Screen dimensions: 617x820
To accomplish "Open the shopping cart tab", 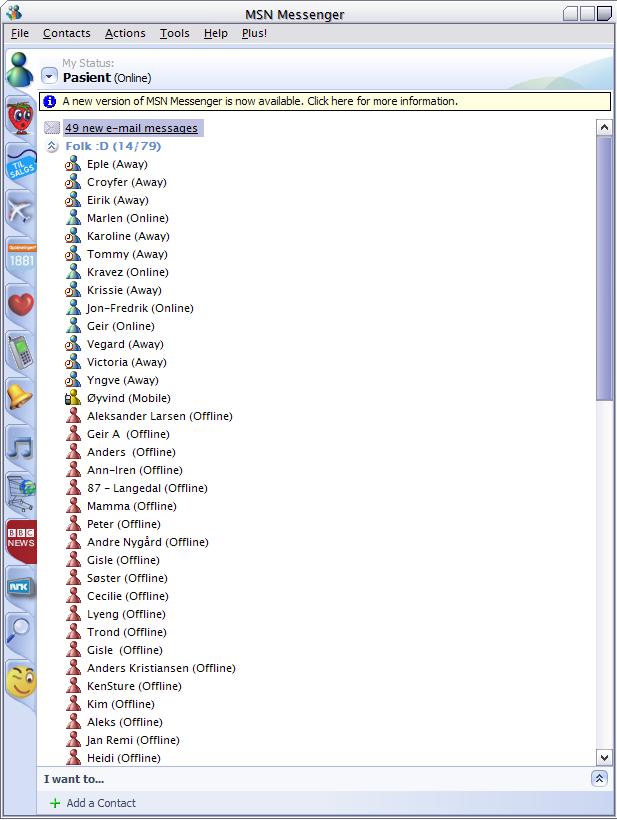I will tap(21, 492).
